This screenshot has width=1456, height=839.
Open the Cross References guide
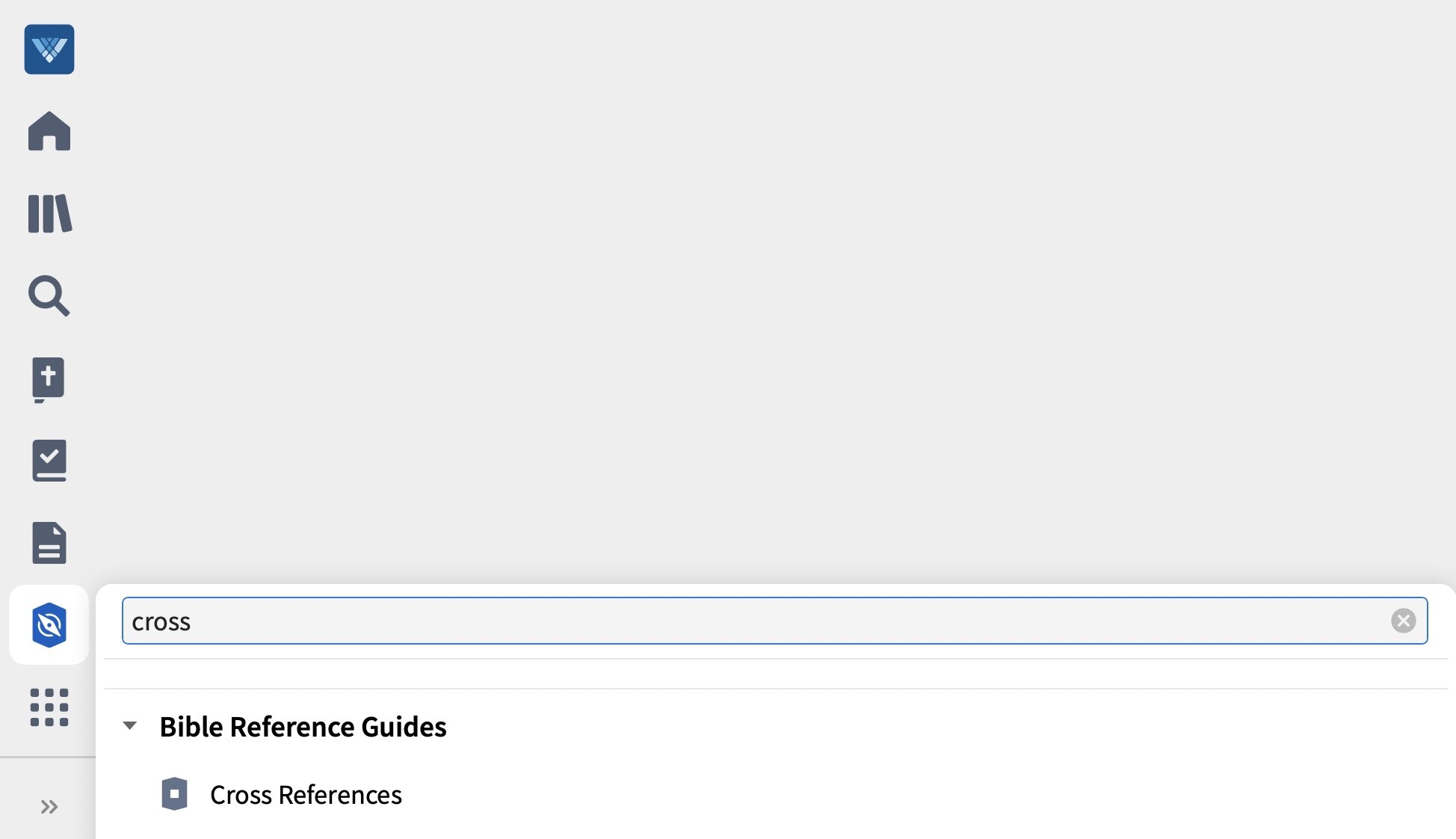click(306, 795)
